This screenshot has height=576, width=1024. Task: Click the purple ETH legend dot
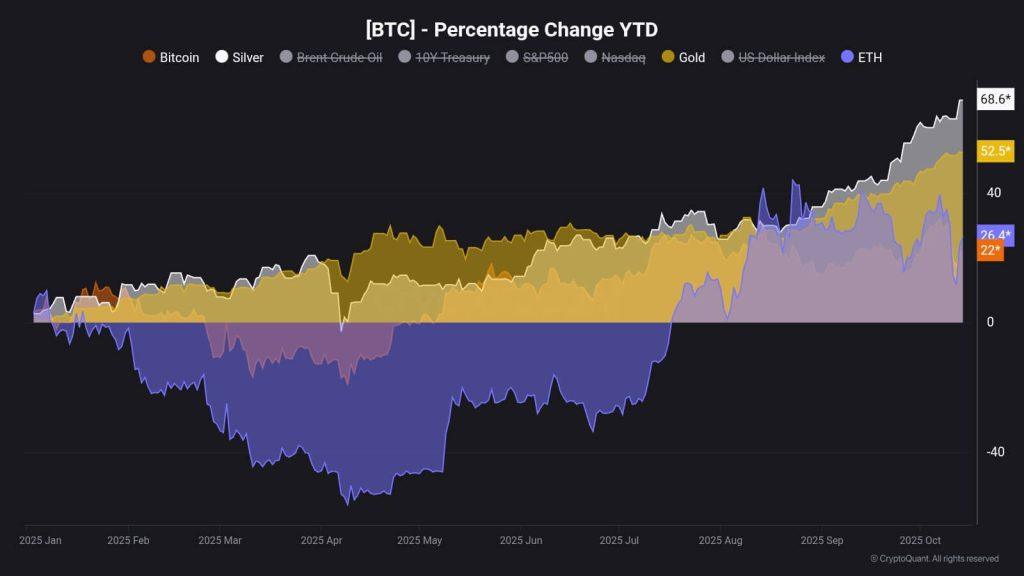(848, 57)
